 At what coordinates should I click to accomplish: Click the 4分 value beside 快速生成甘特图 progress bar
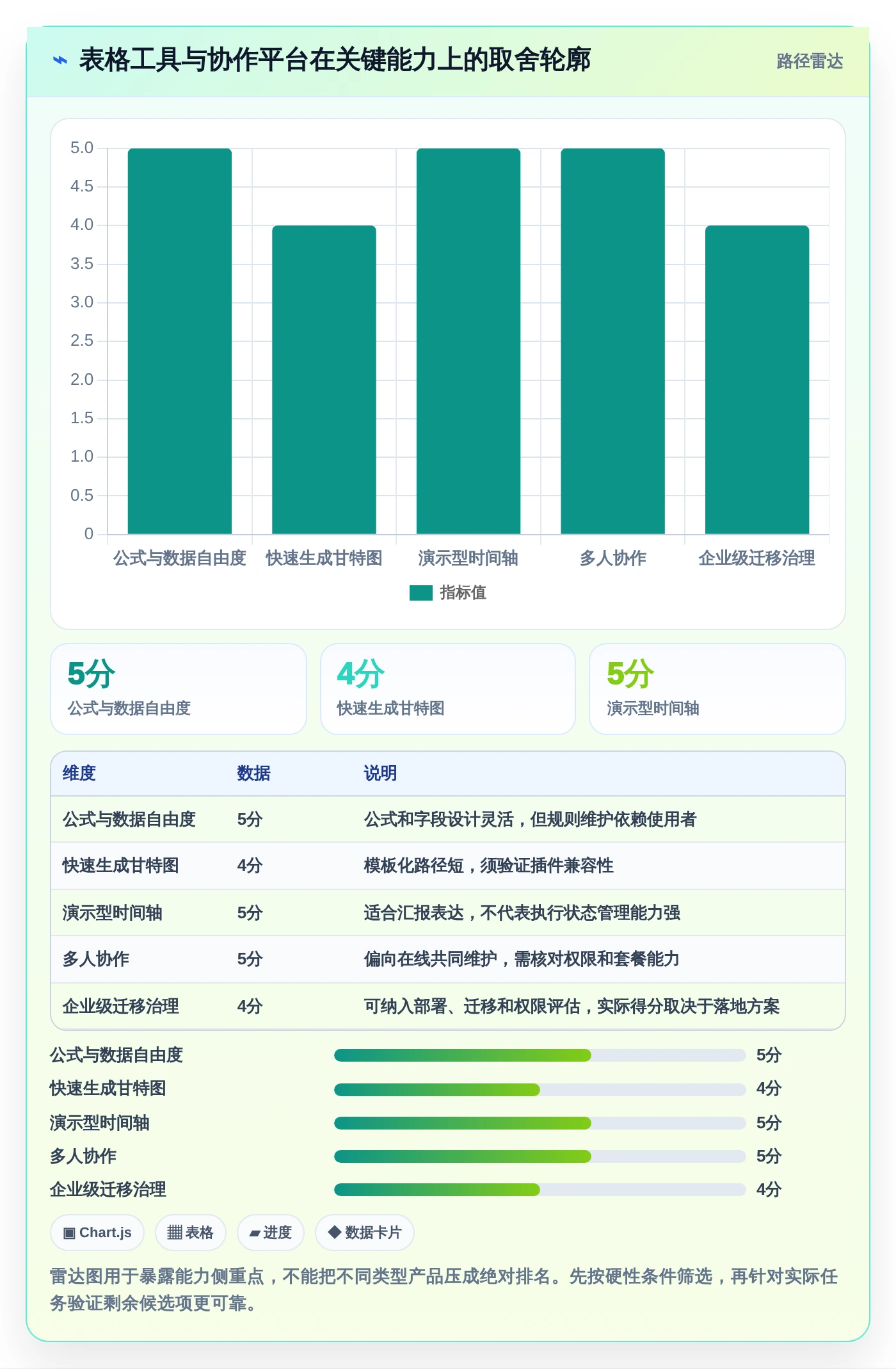click(x=769, y=1089)
